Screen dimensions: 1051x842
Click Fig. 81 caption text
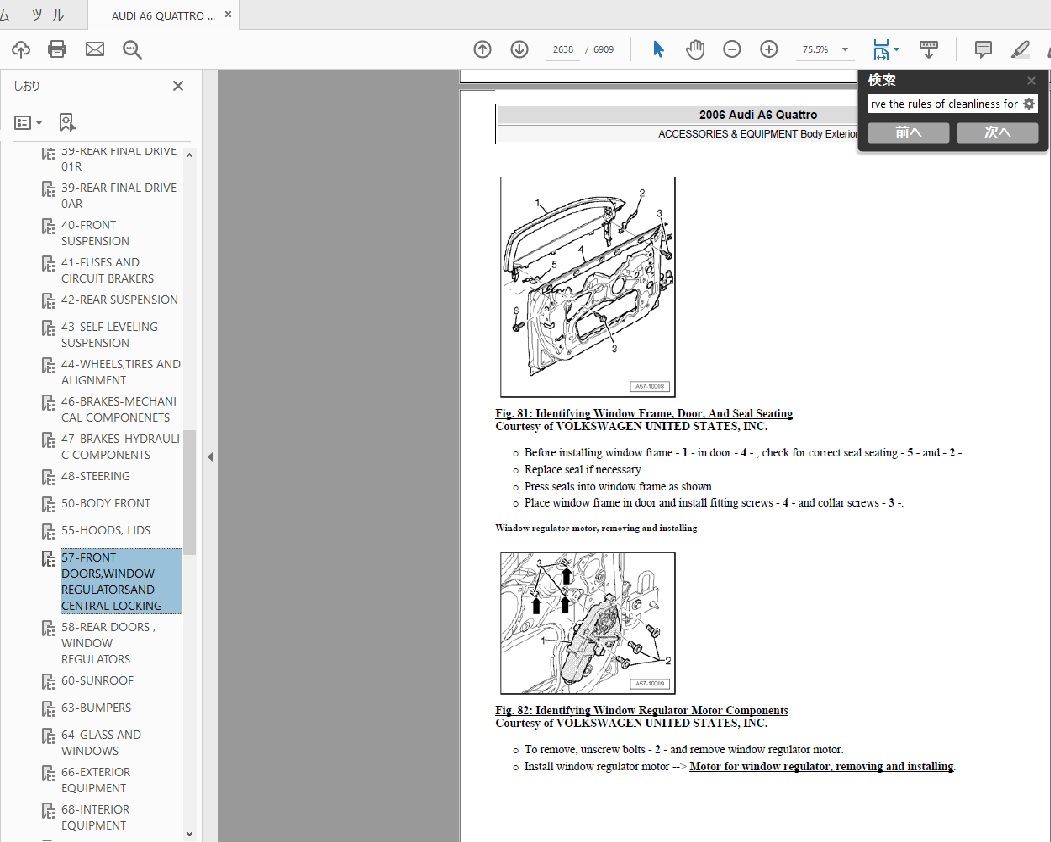click(x=644, y=414)
